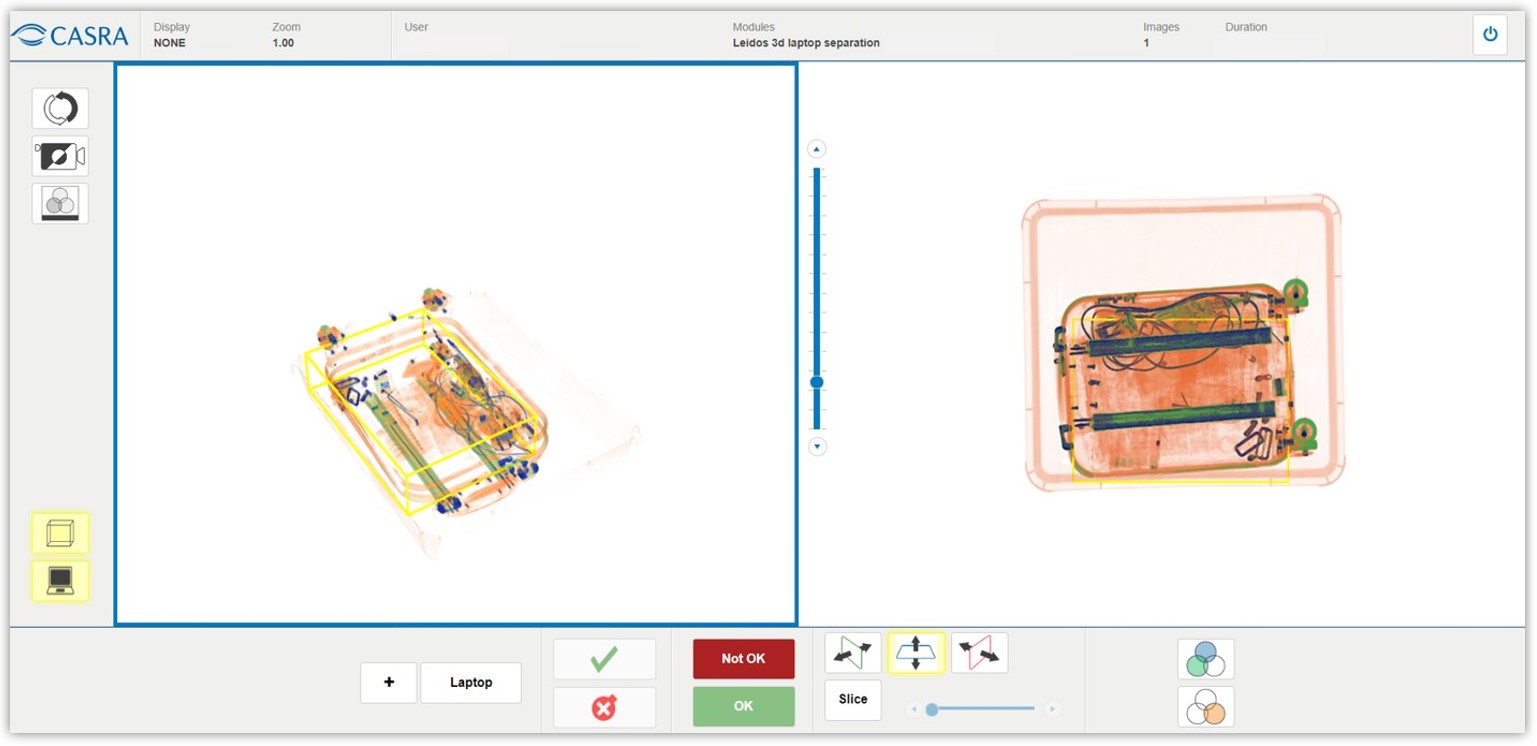The height and width of the screenshot is (746, 1537).
Task: Toggle the top-down view orientation icon
Action: tap(916, 653)
